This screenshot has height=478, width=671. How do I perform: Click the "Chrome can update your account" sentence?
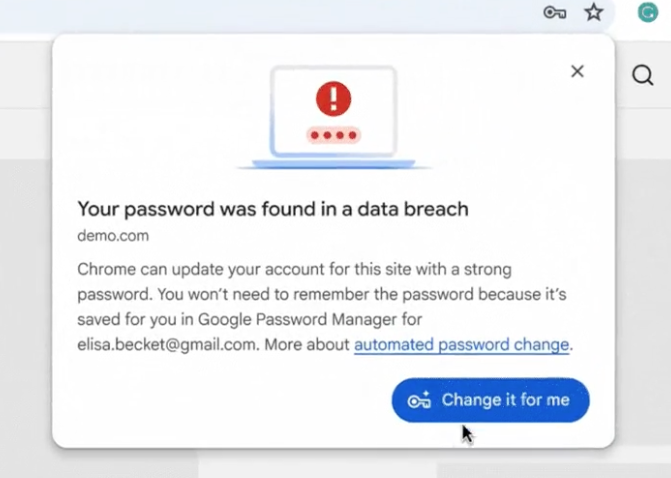coord(200,270)
